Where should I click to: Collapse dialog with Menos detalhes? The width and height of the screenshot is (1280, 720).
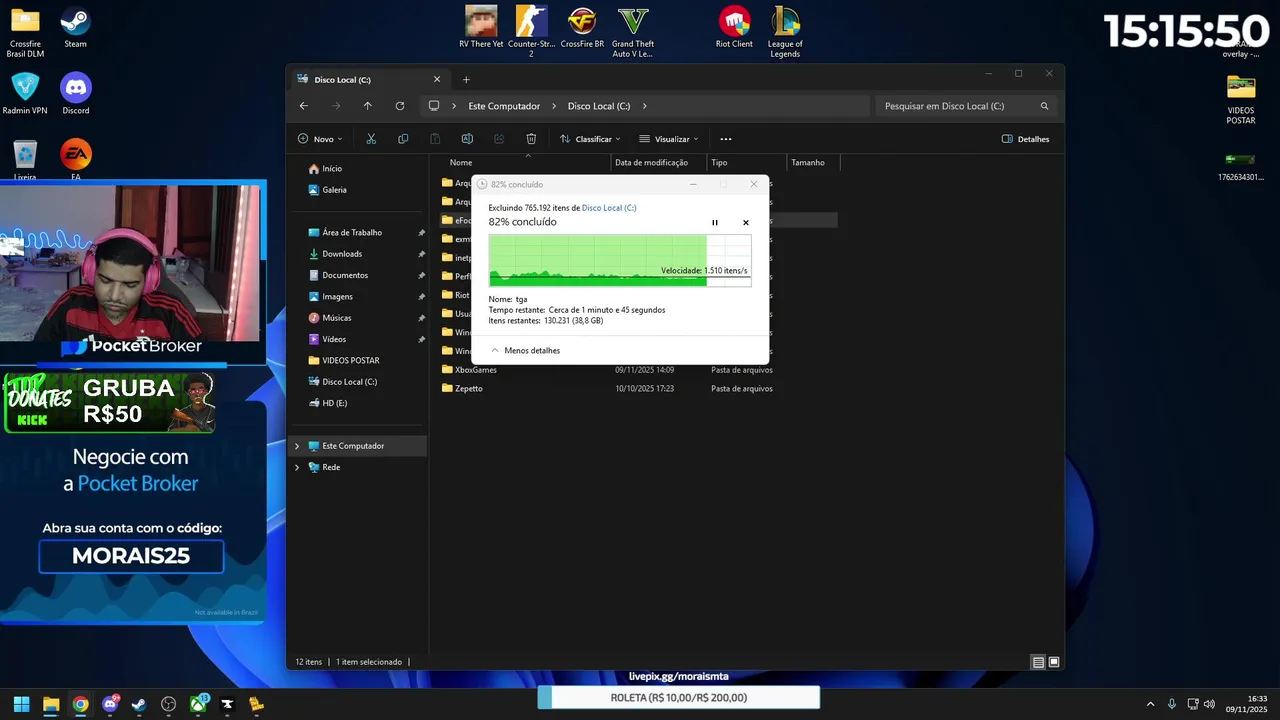coord(525,351)
